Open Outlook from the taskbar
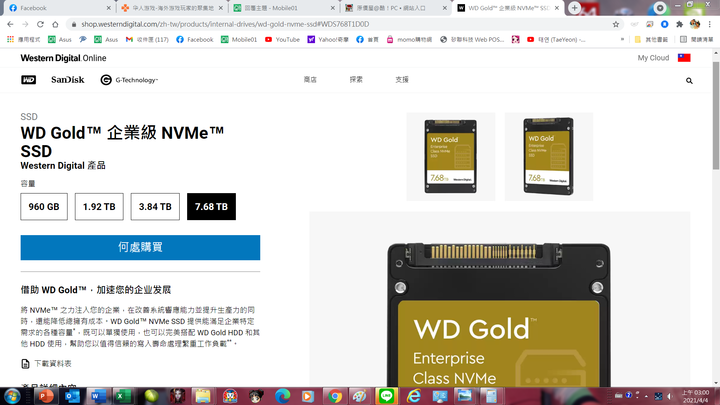 pos(72,396)
